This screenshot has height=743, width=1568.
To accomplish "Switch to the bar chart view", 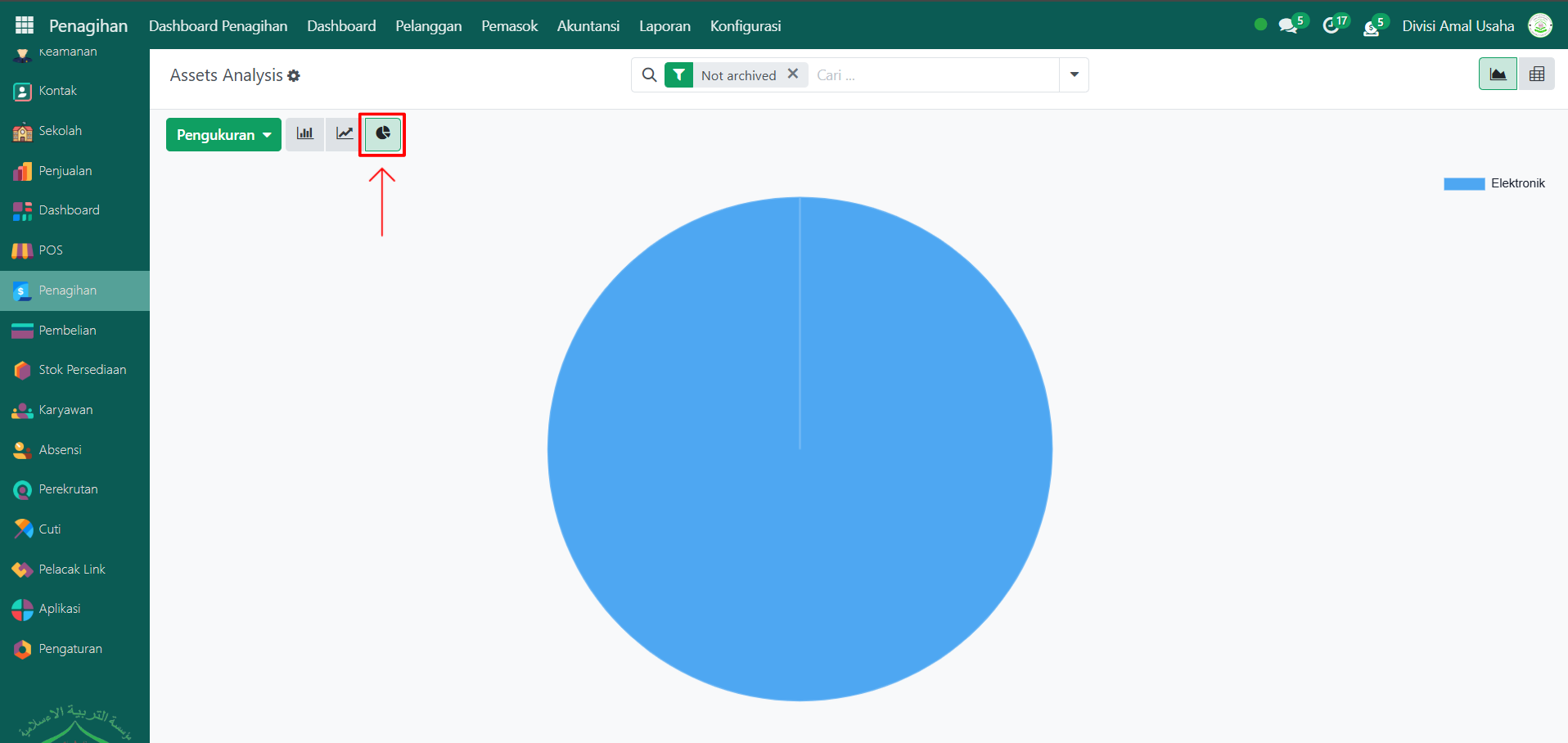I will point(304,134).
